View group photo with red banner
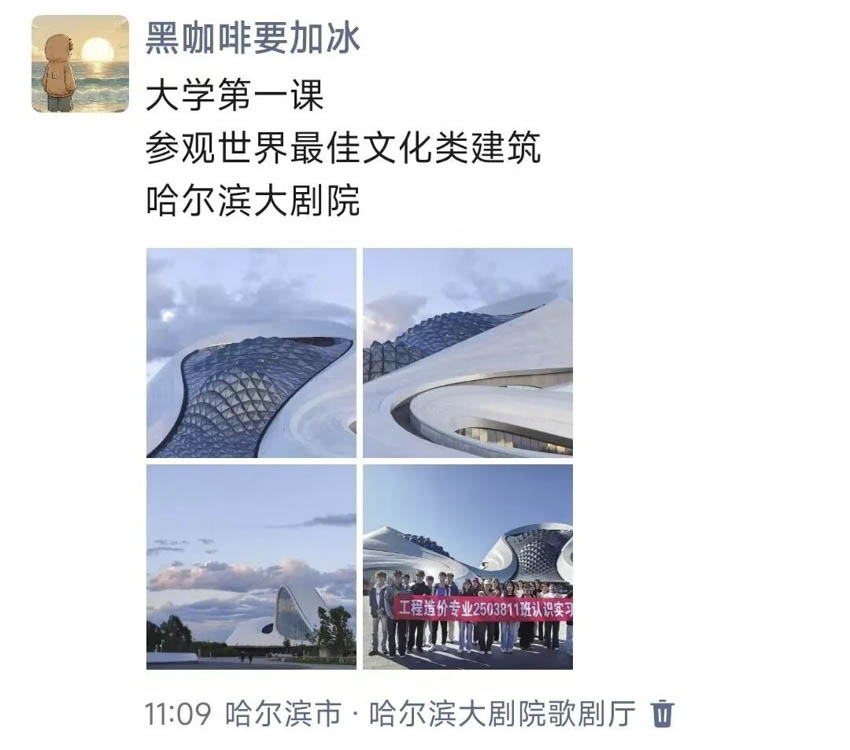Viewport: 850px width, 750px height. pyautogui.click(x=468, y=567)
